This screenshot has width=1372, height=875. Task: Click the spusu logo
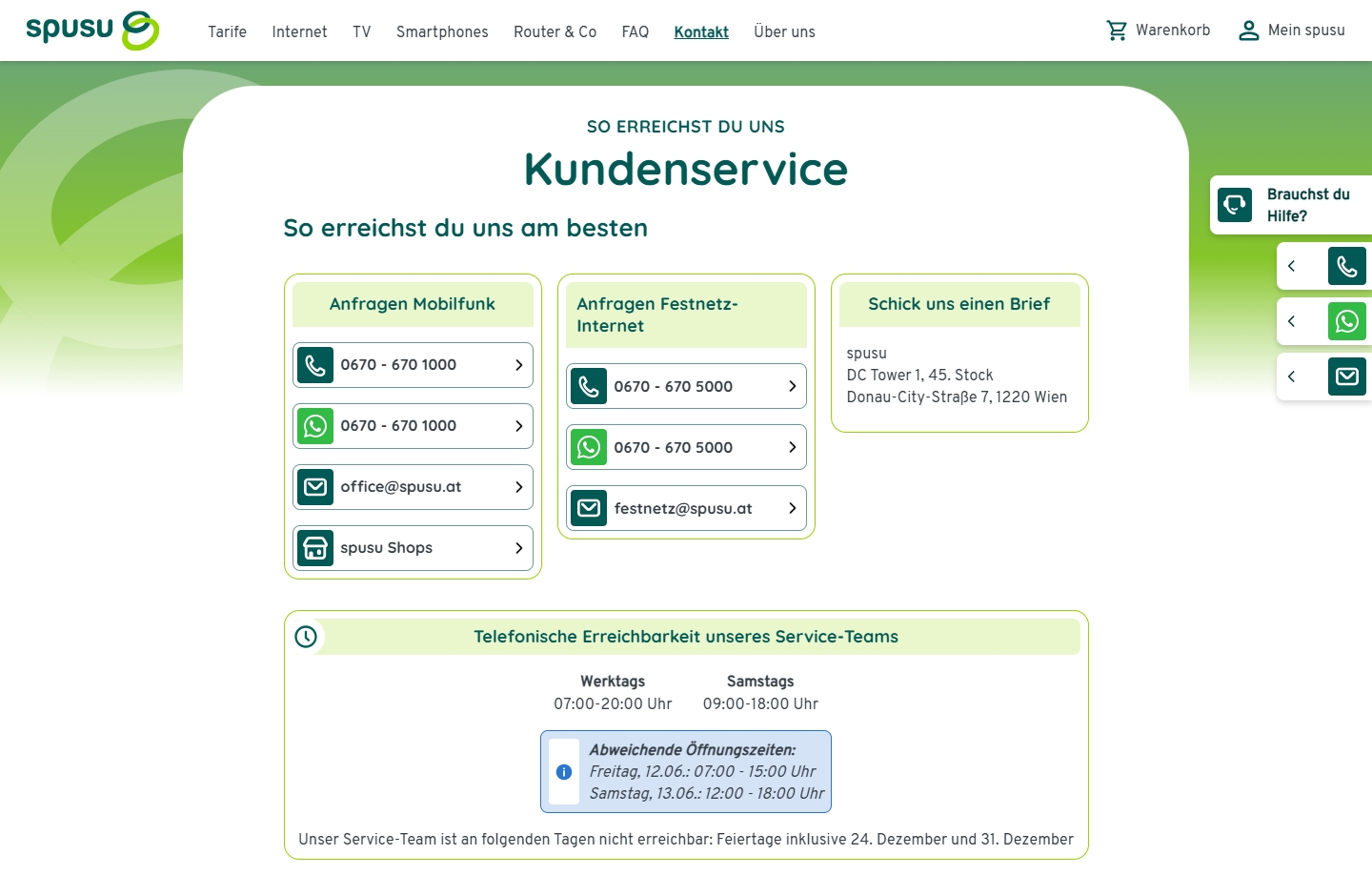[92, 31]
